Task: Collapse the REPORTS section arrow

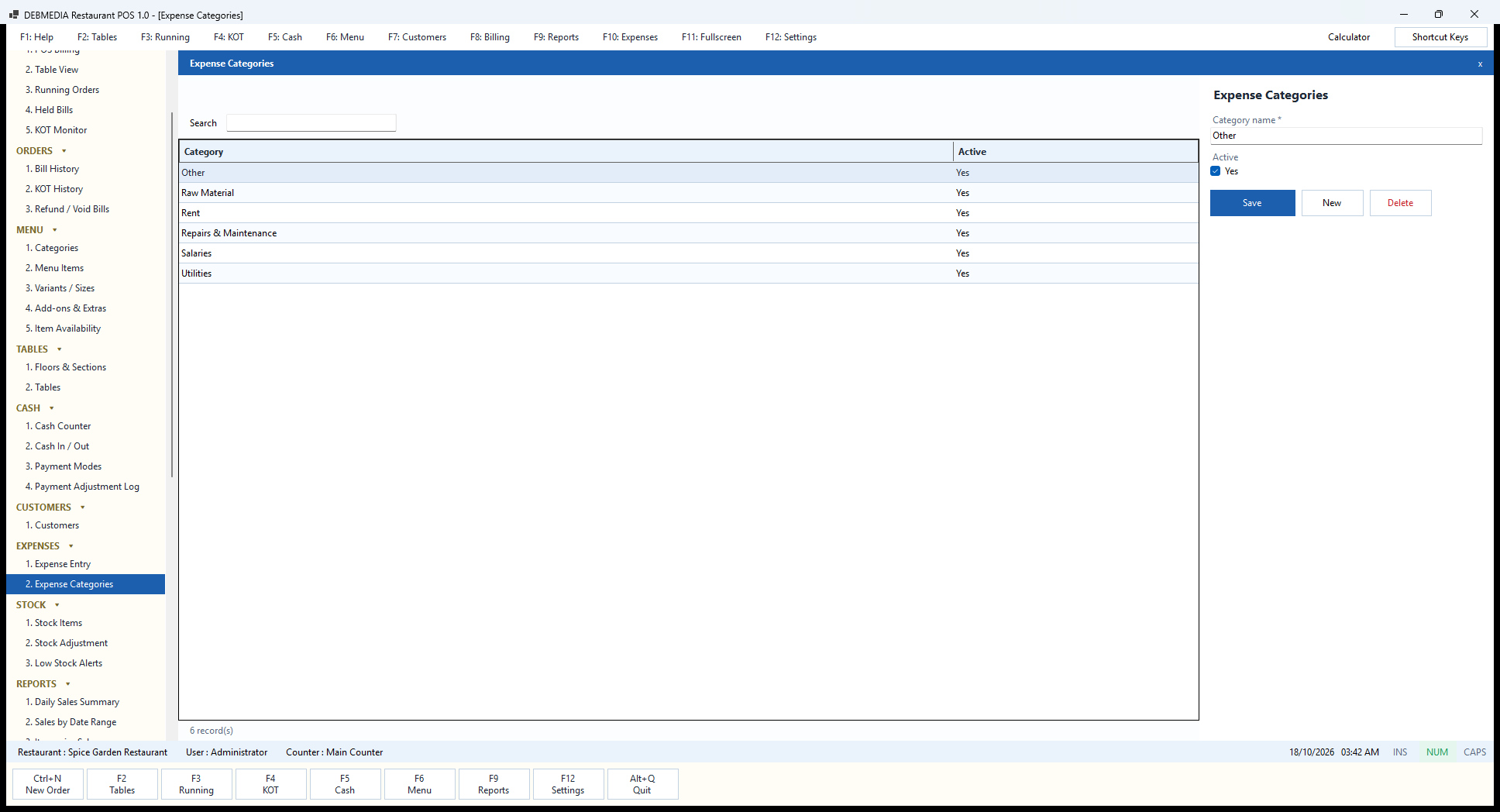Action: click(x=68, y=684)
